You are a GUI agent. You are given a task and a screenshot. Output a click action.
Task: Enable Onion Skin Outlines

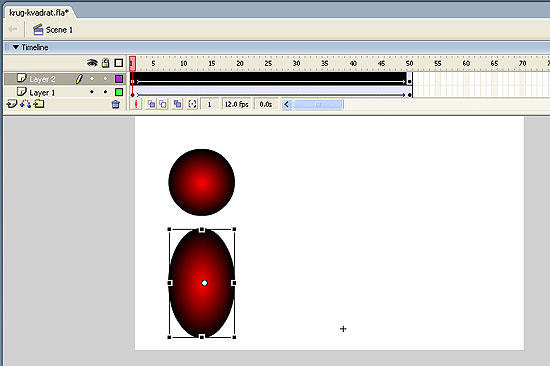(163, 104)
